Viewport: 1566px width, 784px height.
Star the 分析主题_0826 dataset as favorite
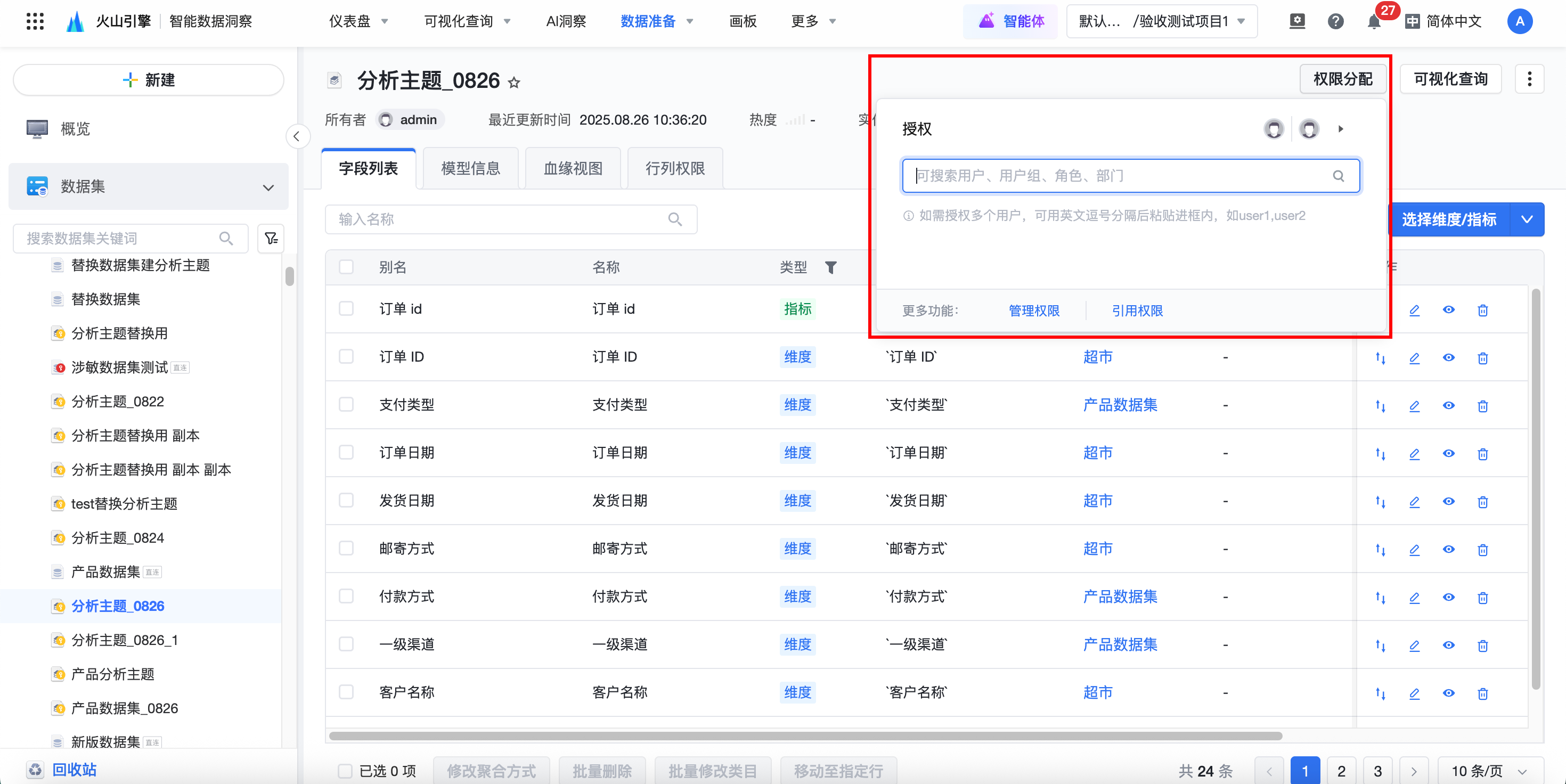coord(515,82)
